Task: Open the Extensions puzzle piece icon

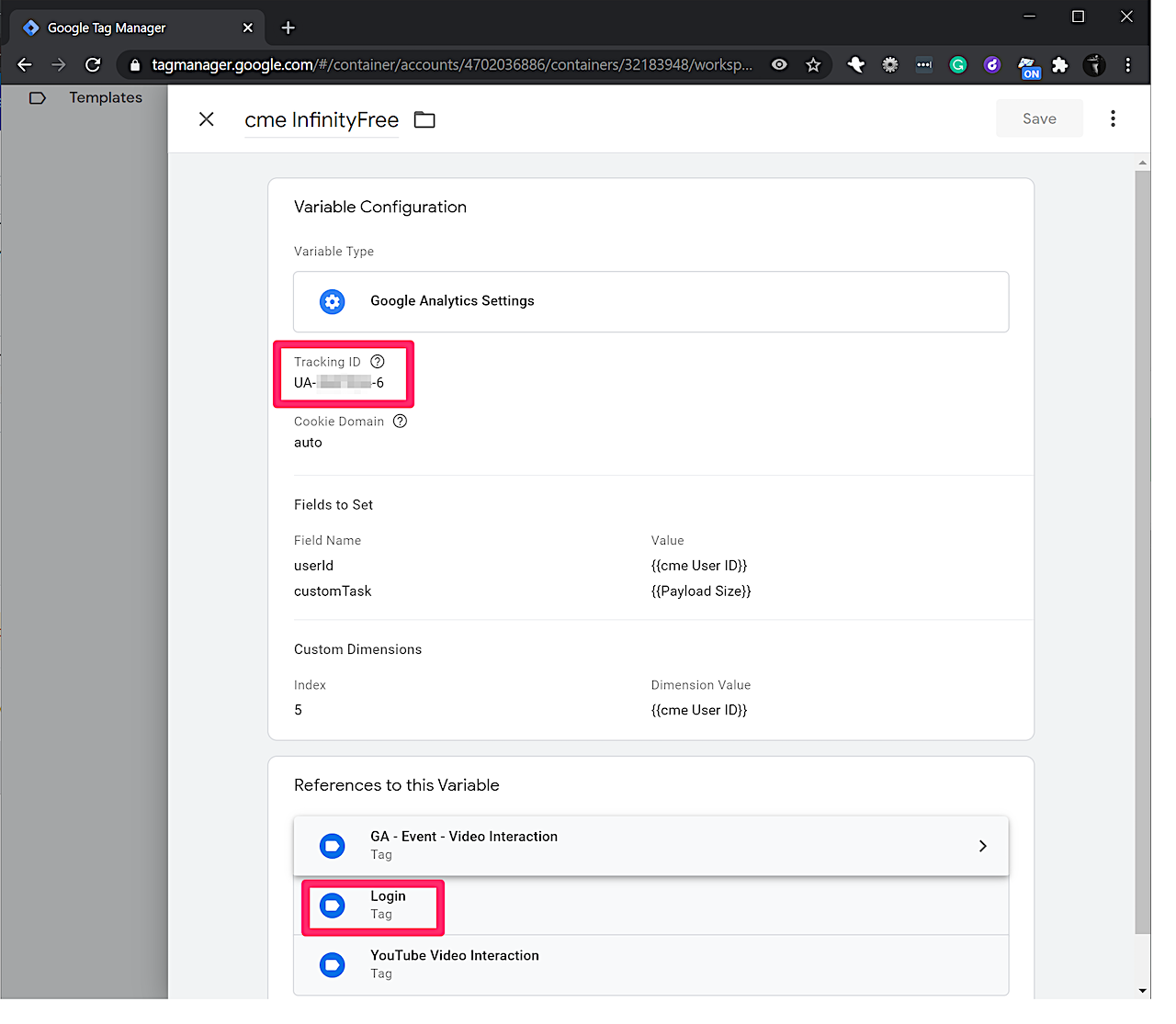Action: pyautogui.click(x=1060, y=64)
